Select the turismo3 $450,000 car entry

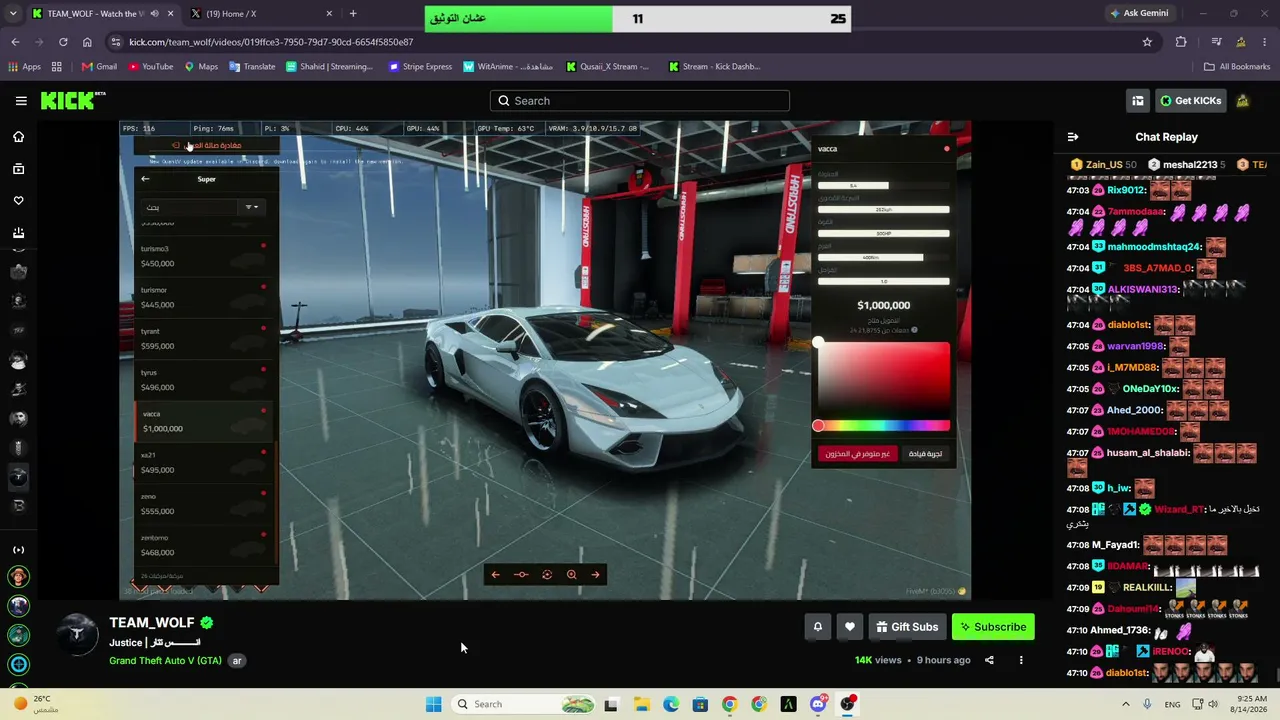click(204, 256)
